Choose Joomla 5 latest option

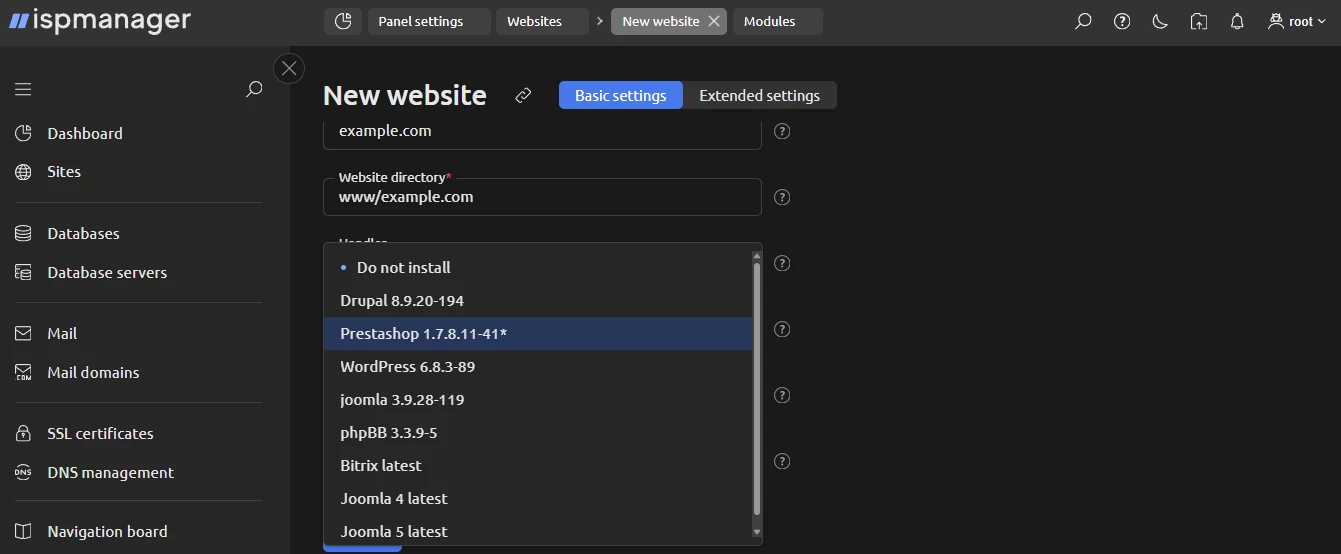point(537,531)
